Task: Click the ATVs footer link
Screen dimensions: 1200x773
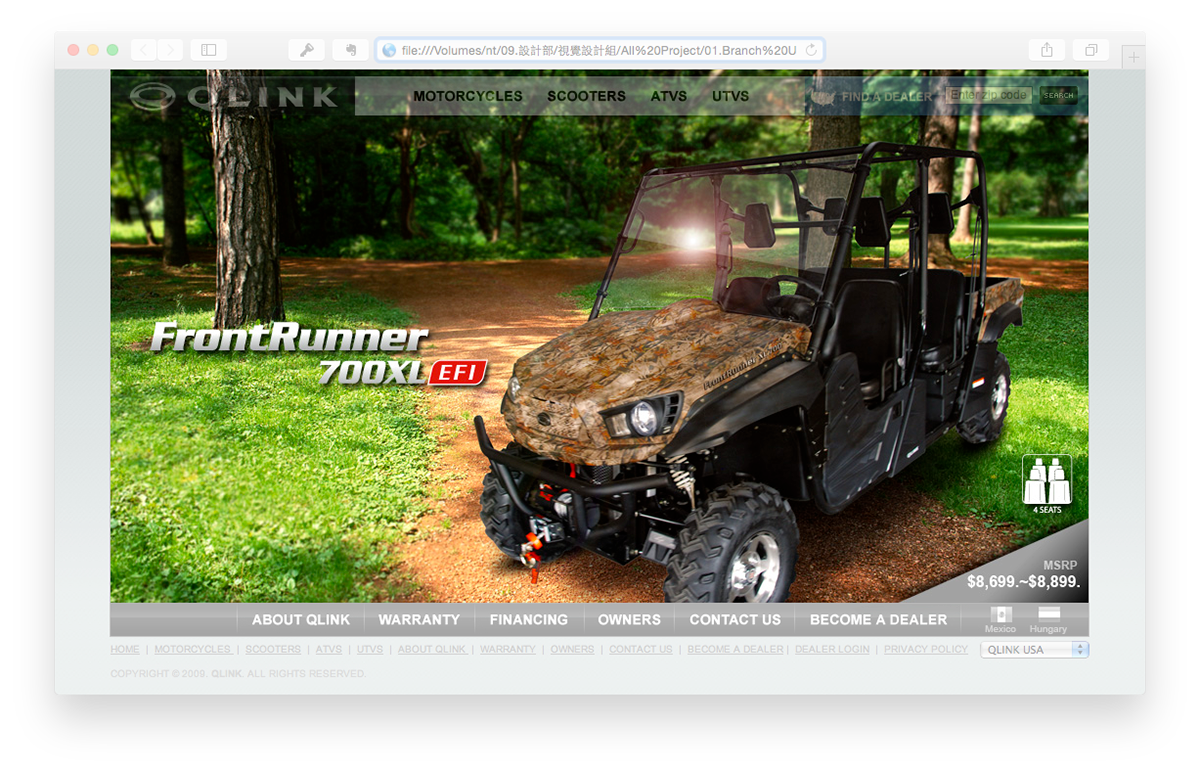Action: click(x=329, y=649)
